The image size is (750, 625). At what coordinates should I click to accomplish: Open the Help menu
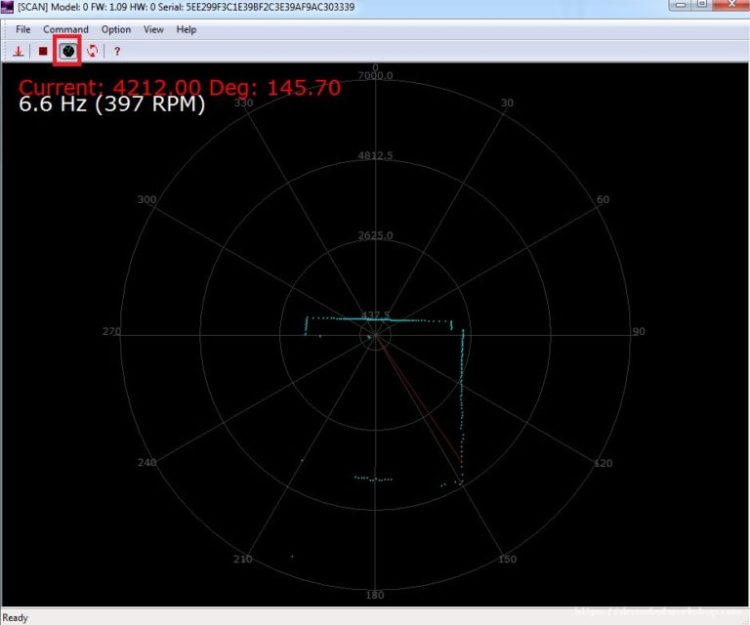pos(186,30)
